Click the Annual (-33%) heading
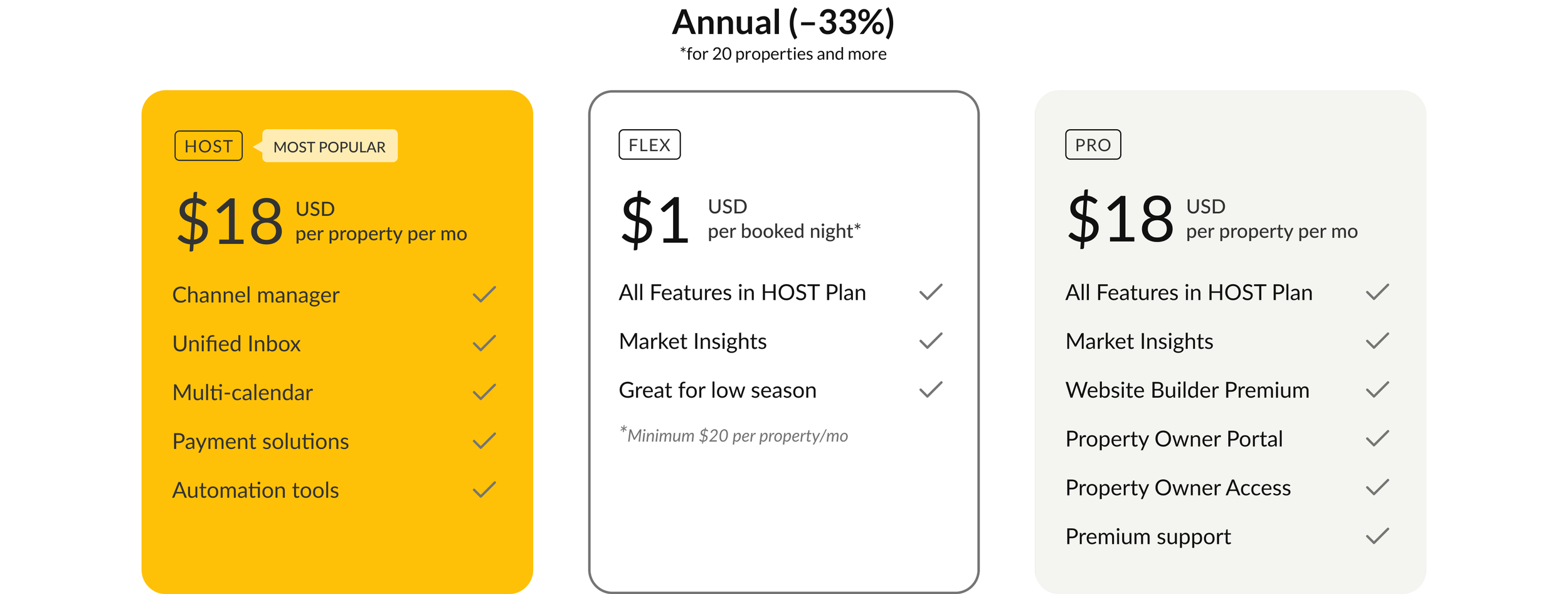 (x=783, y=23)
